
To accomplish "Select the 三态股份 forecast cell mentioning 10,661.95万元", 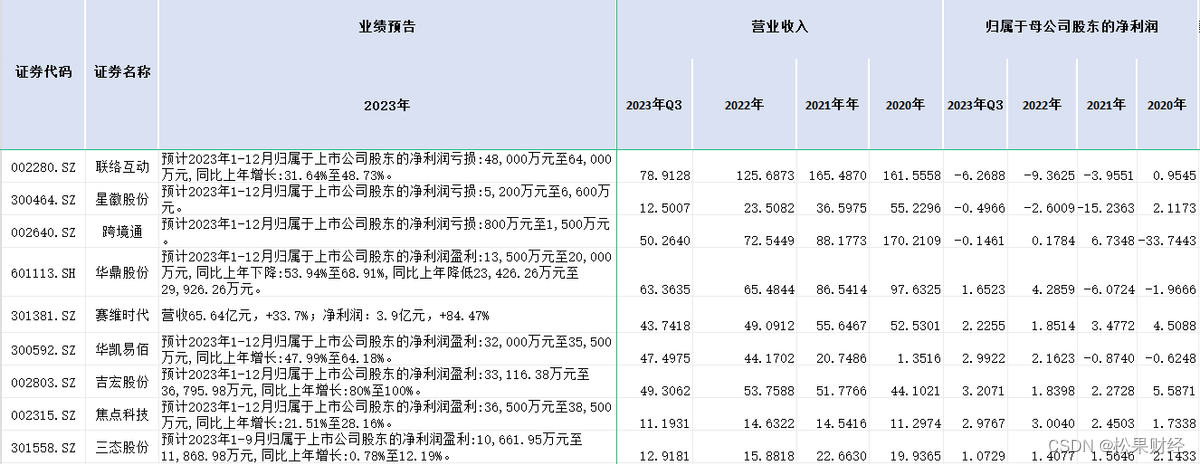I will tap(387, 445).
